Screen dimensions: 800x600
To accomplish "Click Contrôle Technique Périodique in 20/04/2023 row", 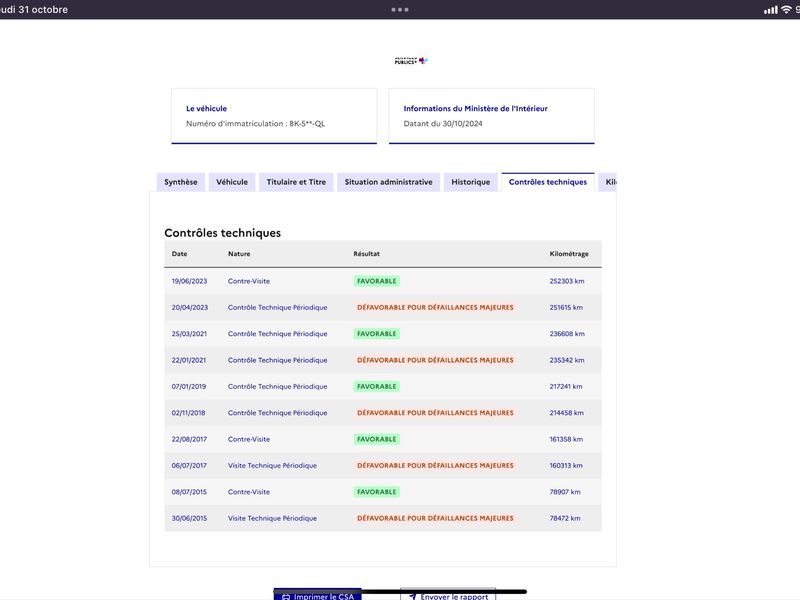I will 278,308.
